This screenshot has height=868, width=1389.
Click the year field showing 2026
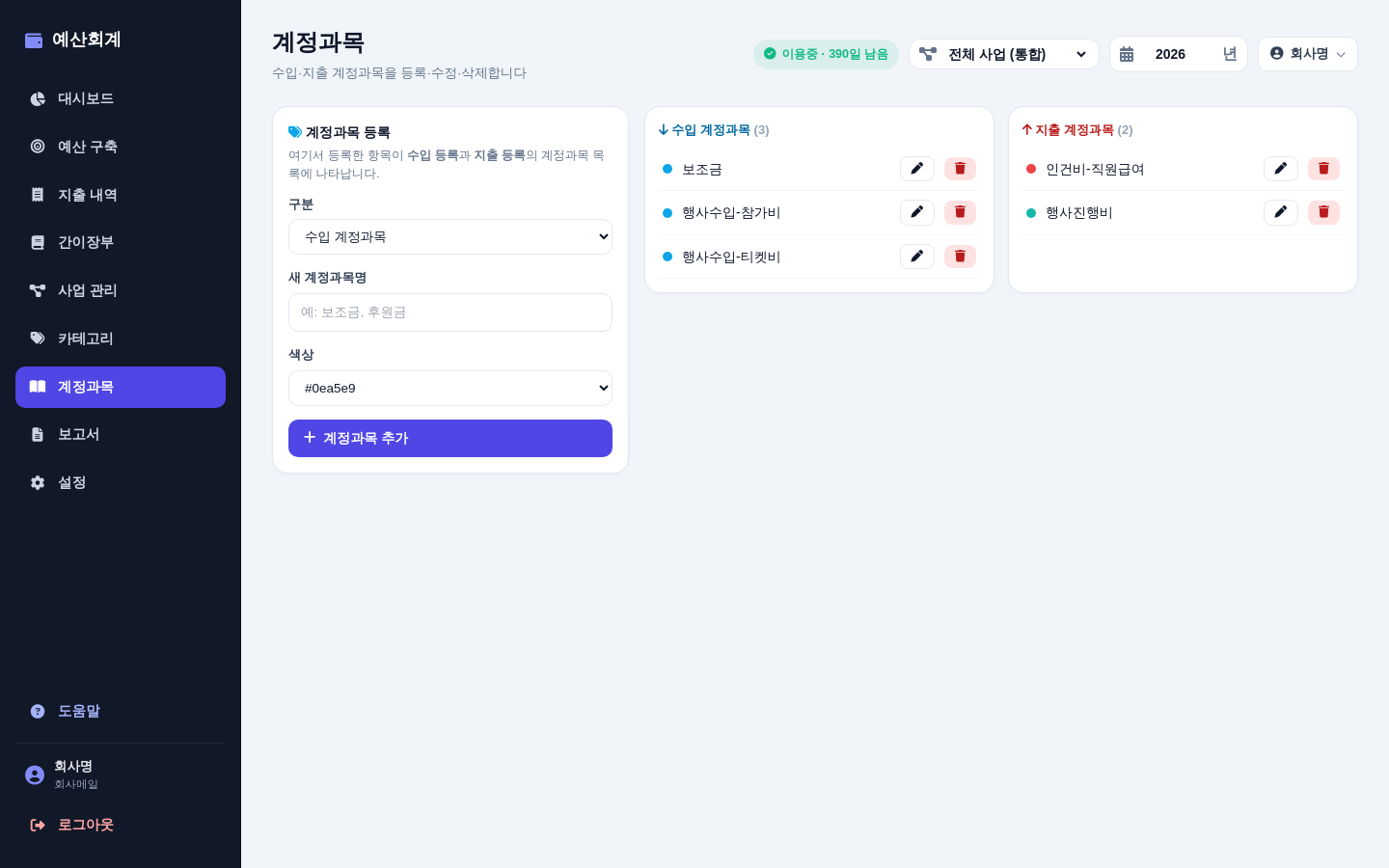1179,54
